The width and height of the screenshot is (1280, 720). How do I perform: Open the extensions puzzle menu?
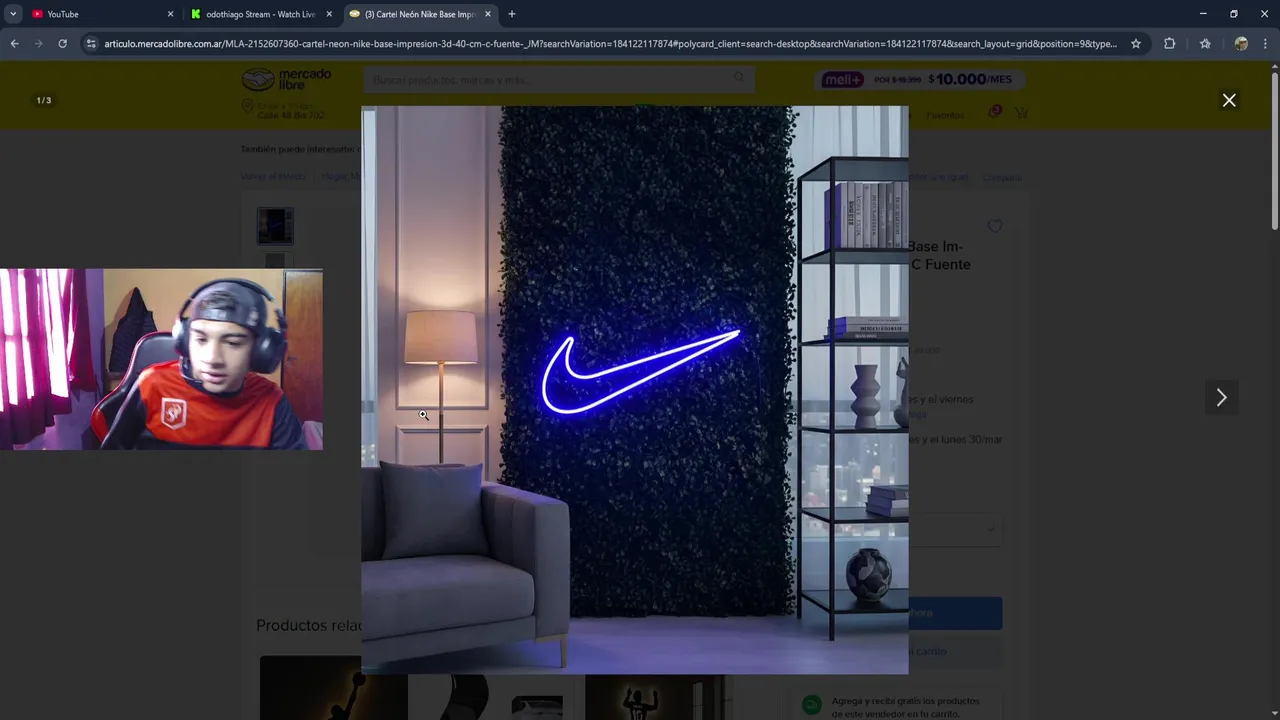click(x=1169, y=44)
